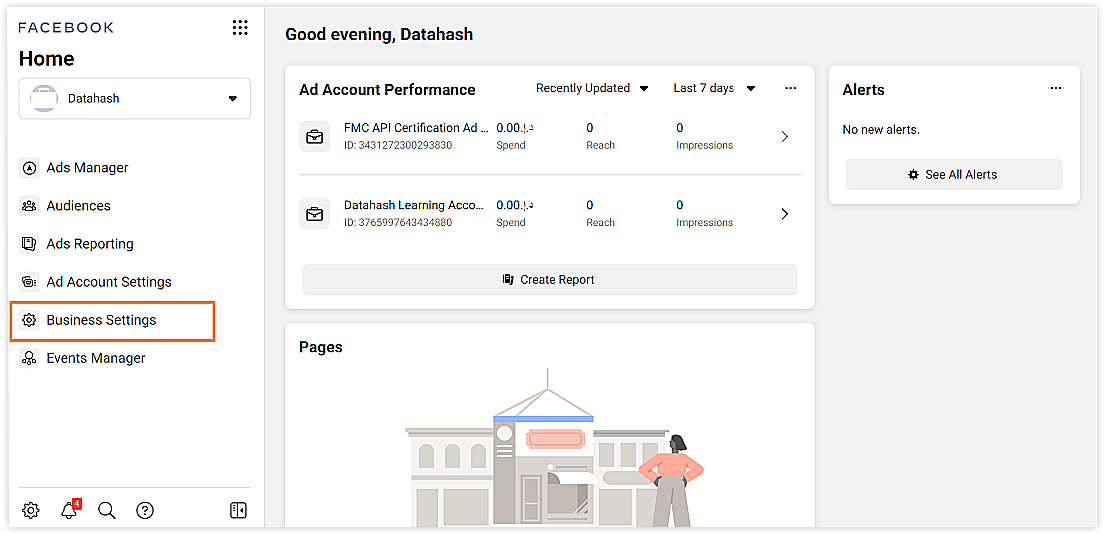Open the nine-dot apps grid menu
Image resolution: width=1104 pixels, height=534 pixels.
click(240, 28)
